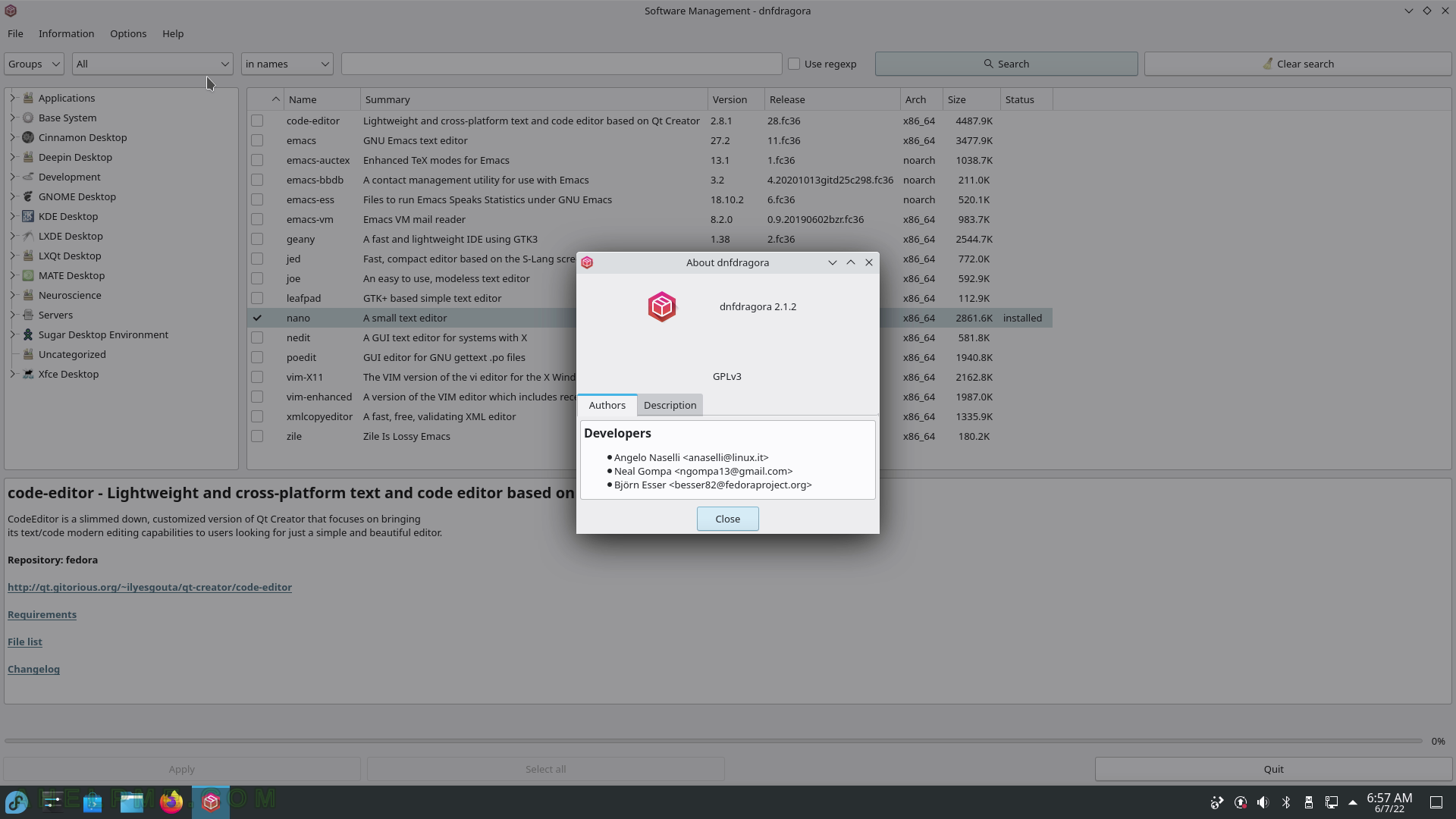Check the geany package checkbox
Viewport: 1456px width, 819px height.
pyautogui.click(x=257, y=239)
